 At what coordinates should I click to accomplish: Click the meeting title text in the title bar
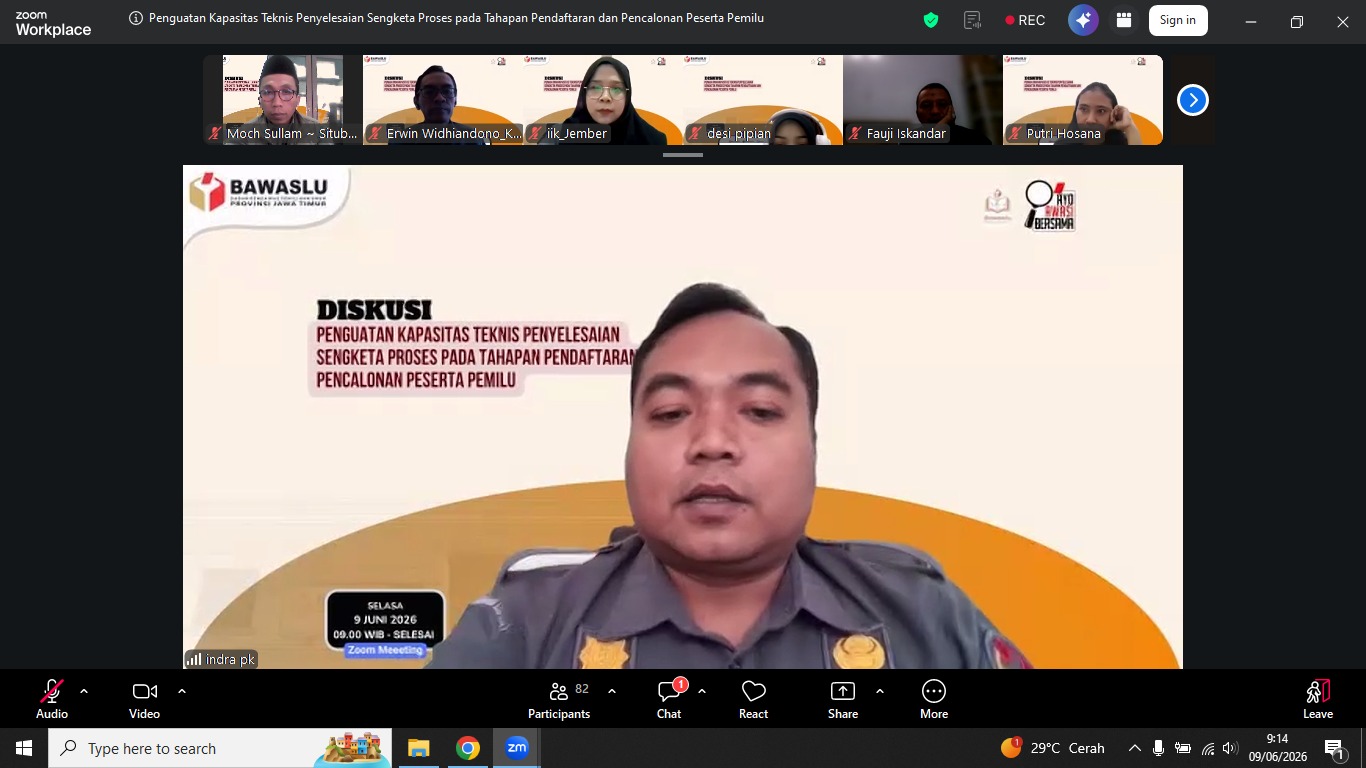[456, 18]
